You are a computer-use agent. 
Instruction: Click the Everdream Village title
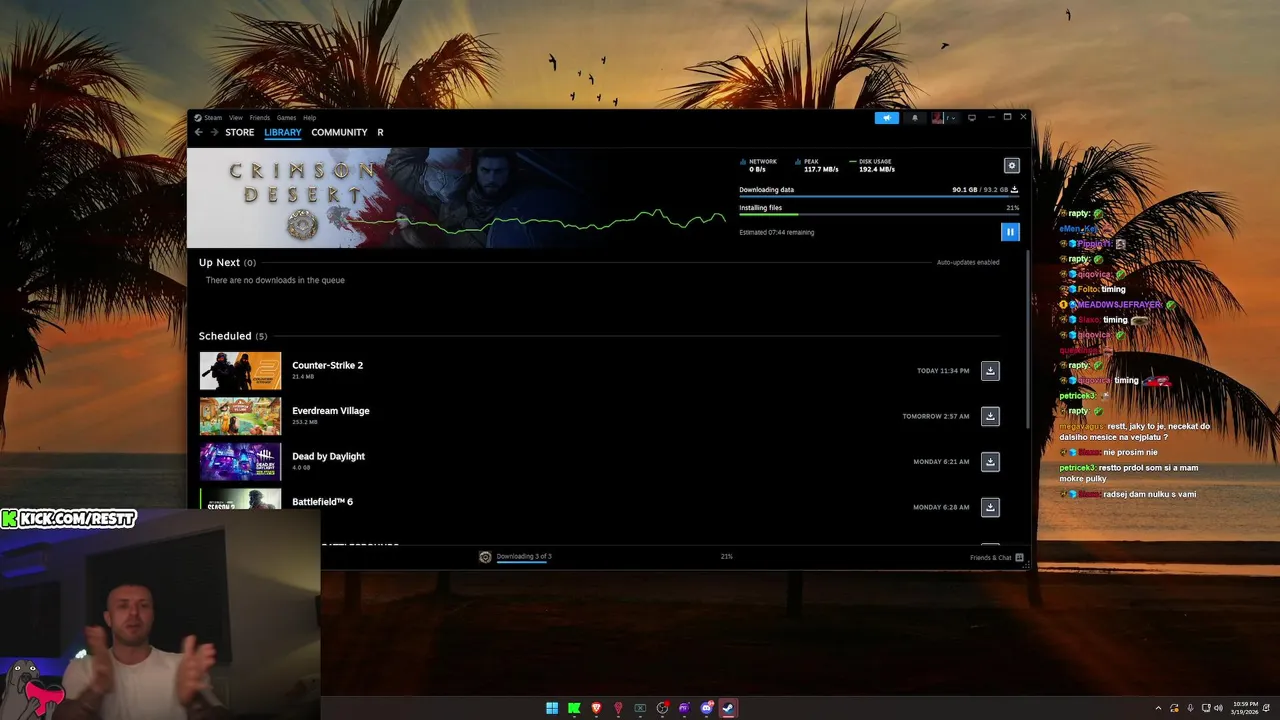coord(331,411)
